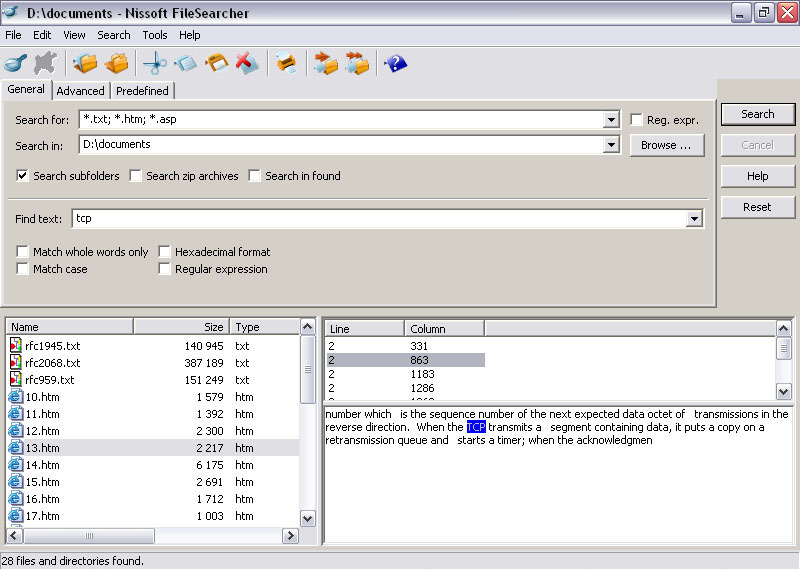The width and height of the screenshot is (800, 570).
Task: Select match row with Column 1183
Action: (405, 374)
